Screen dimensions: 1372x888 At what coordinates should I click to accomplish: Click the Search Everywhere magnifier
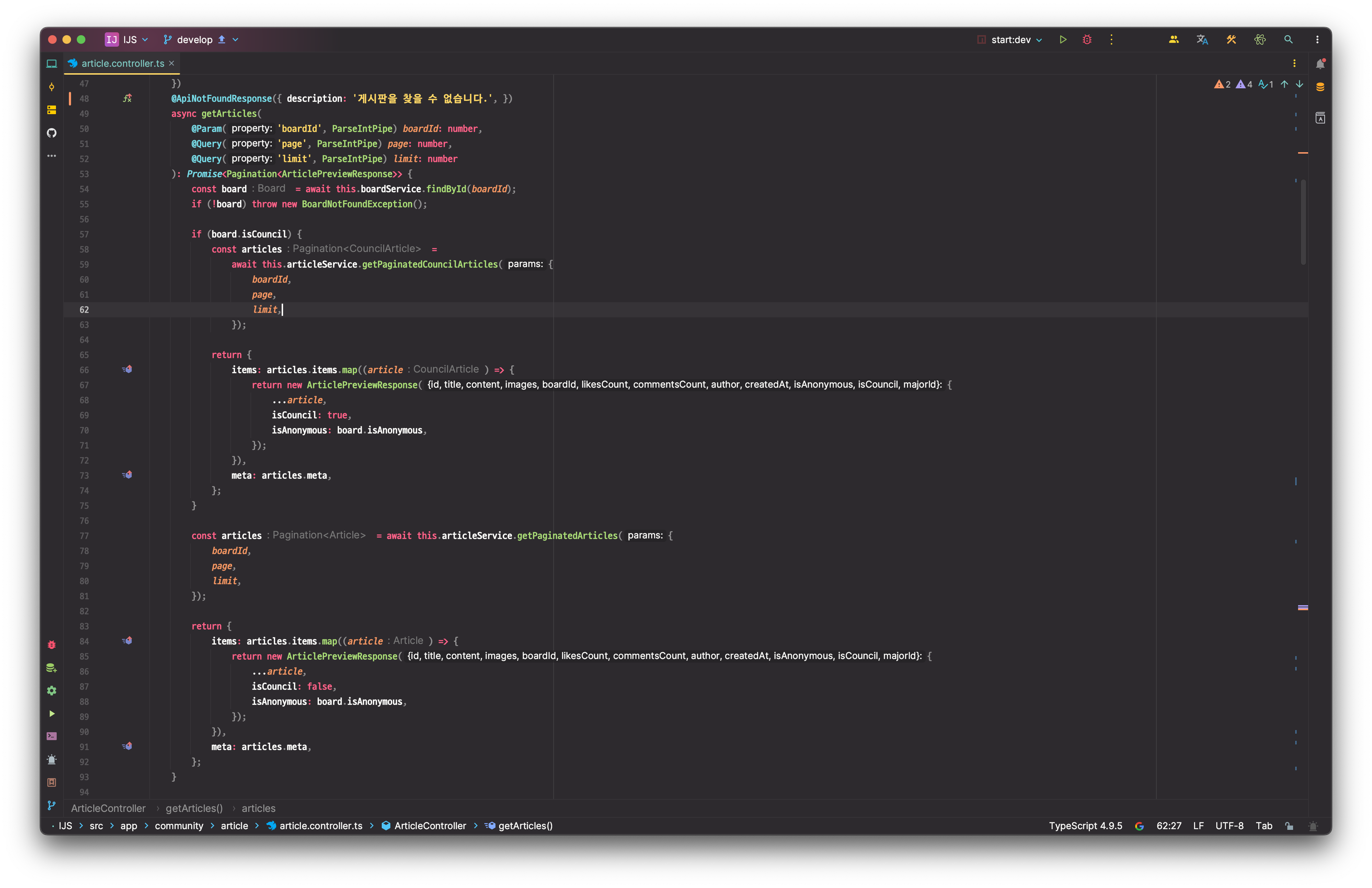pyautogui.click(x=1288, y=40)
